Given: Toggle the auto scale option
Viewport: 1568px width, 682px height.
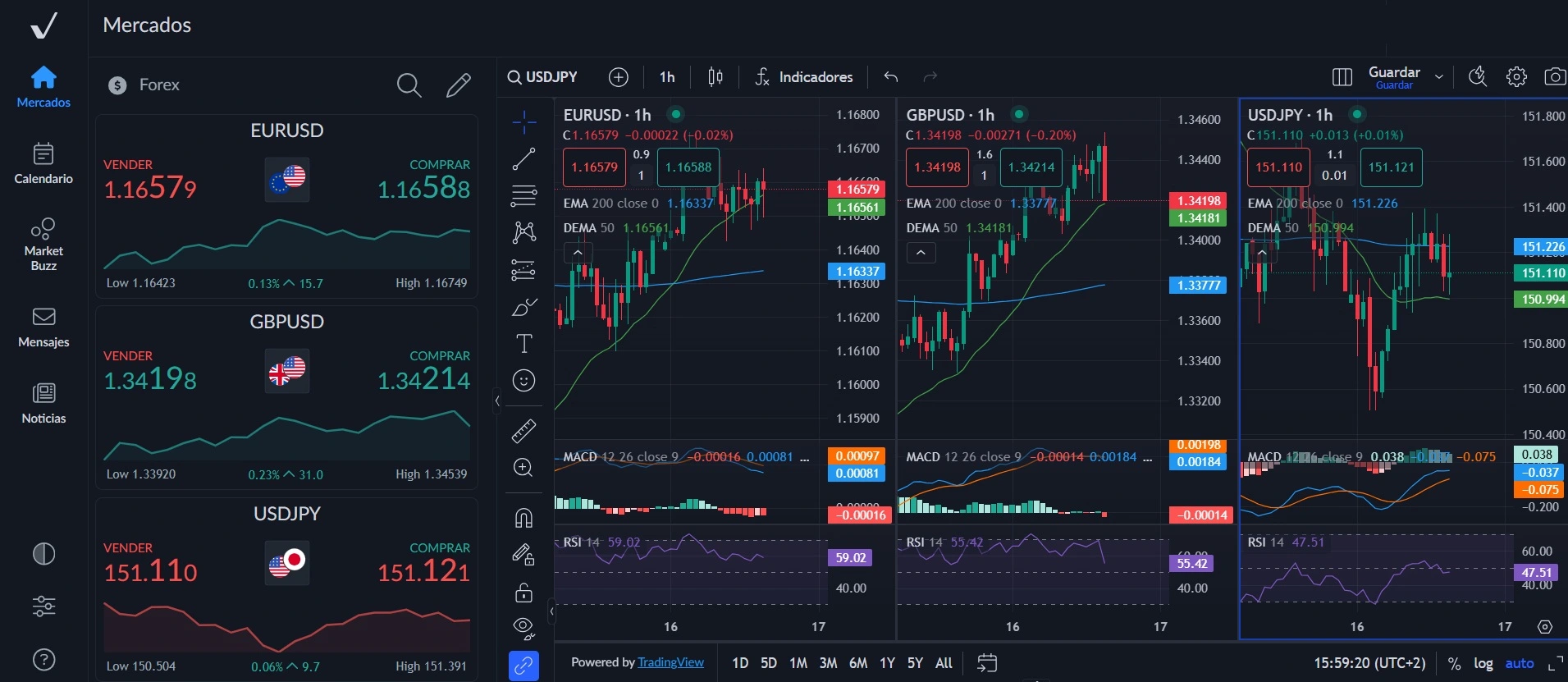Looking at the screenshot, I should [x=1519, y=663].
